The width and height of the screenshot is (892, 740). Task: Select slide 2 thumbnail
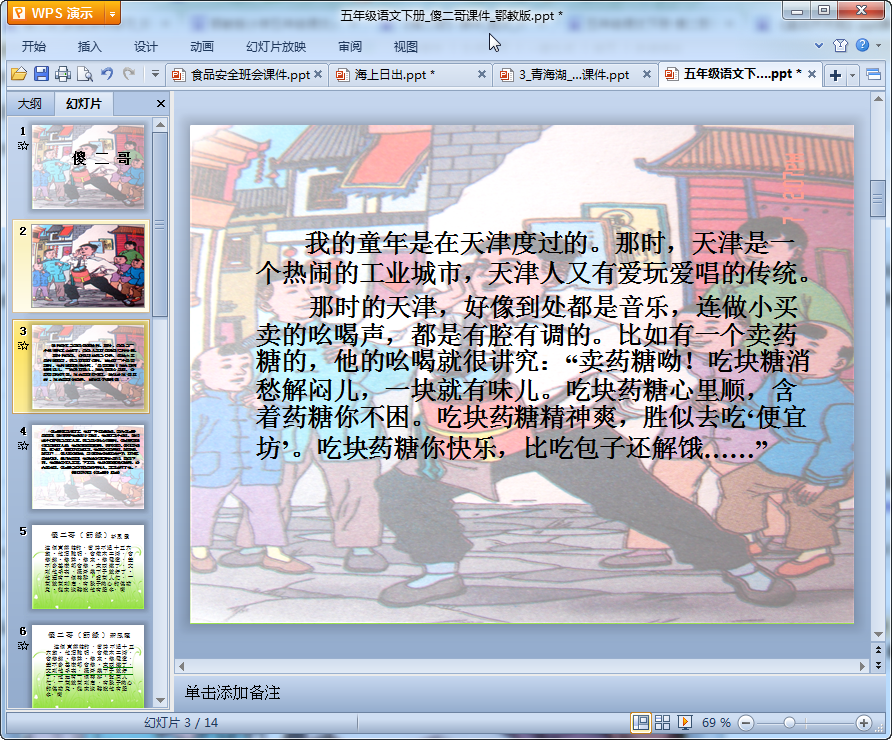88,266
